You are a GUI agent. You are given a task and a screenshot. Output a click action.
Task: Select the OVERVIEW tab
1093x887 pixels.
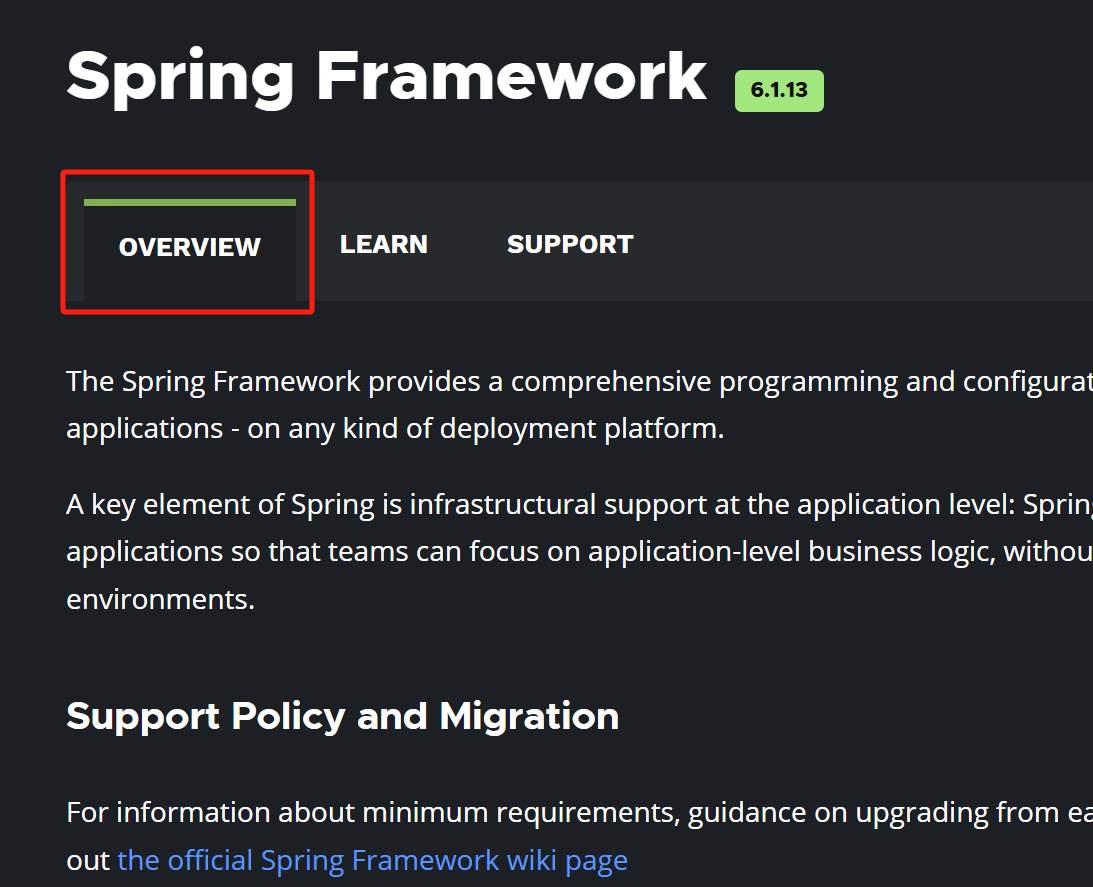click(x=190, y=248)
